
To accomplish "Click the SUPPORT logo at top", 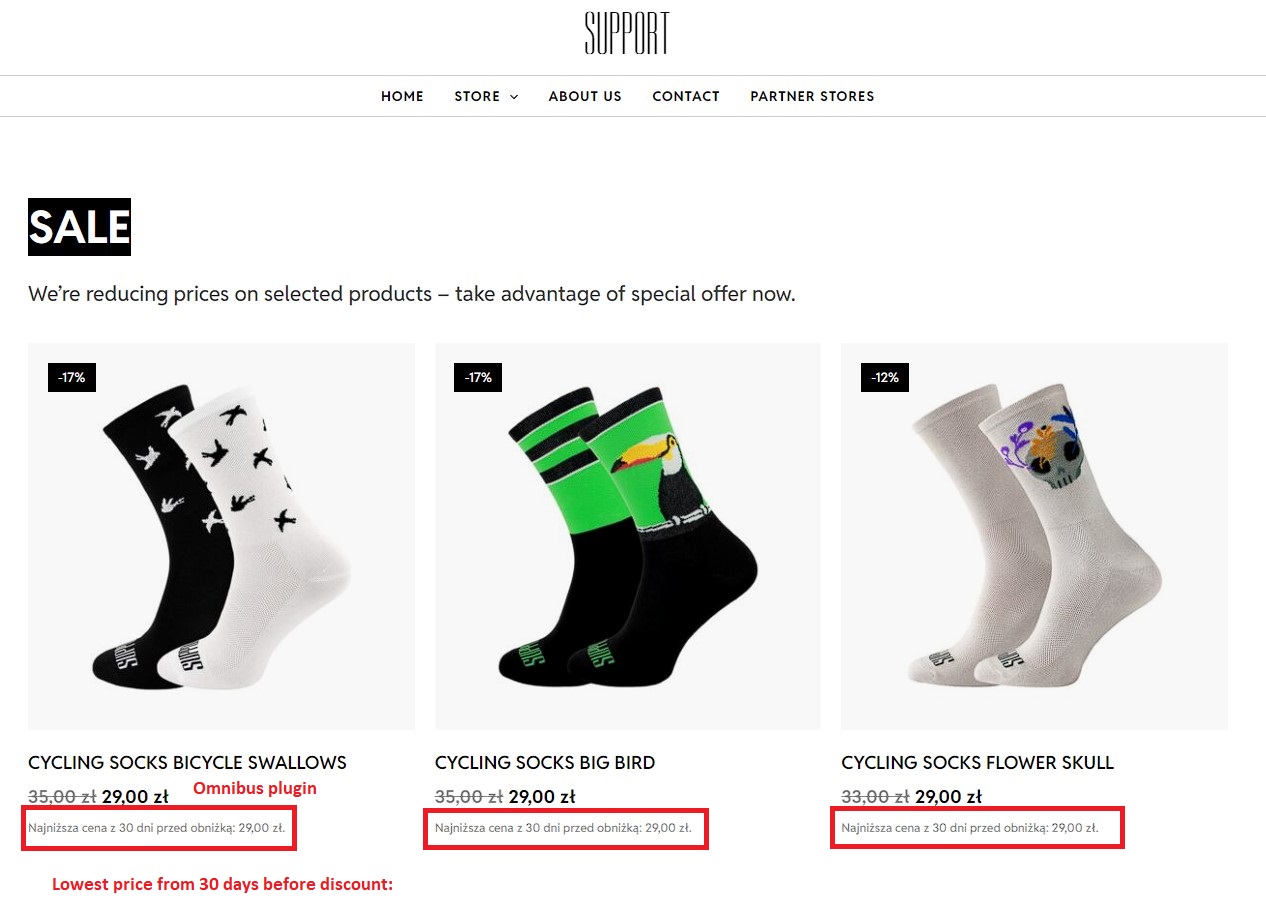I will (x=627, y=33).
